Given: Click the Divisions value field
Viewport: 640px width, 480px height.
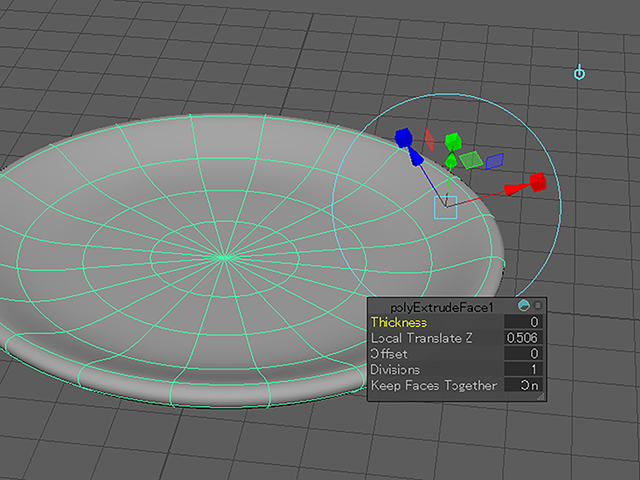Looking at the screenshot, I should pos(523,369).
